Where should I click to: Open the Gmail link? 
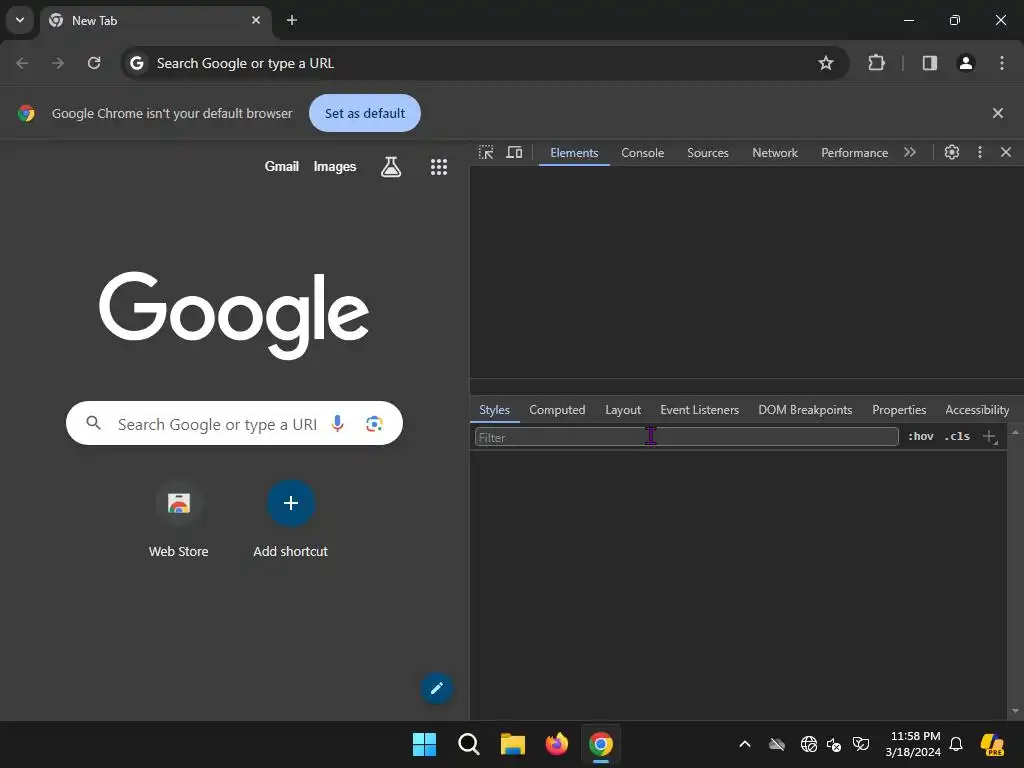[281, 167]
